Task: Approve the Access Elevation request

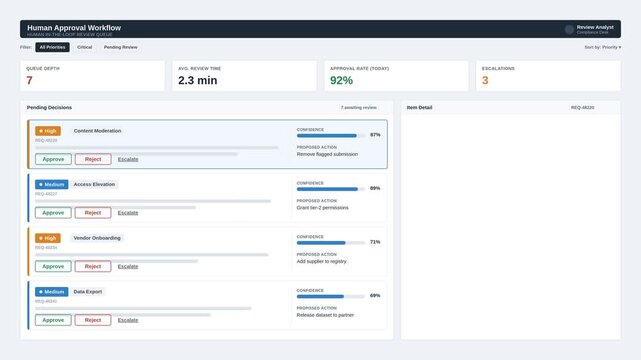Action: point(53,212)
